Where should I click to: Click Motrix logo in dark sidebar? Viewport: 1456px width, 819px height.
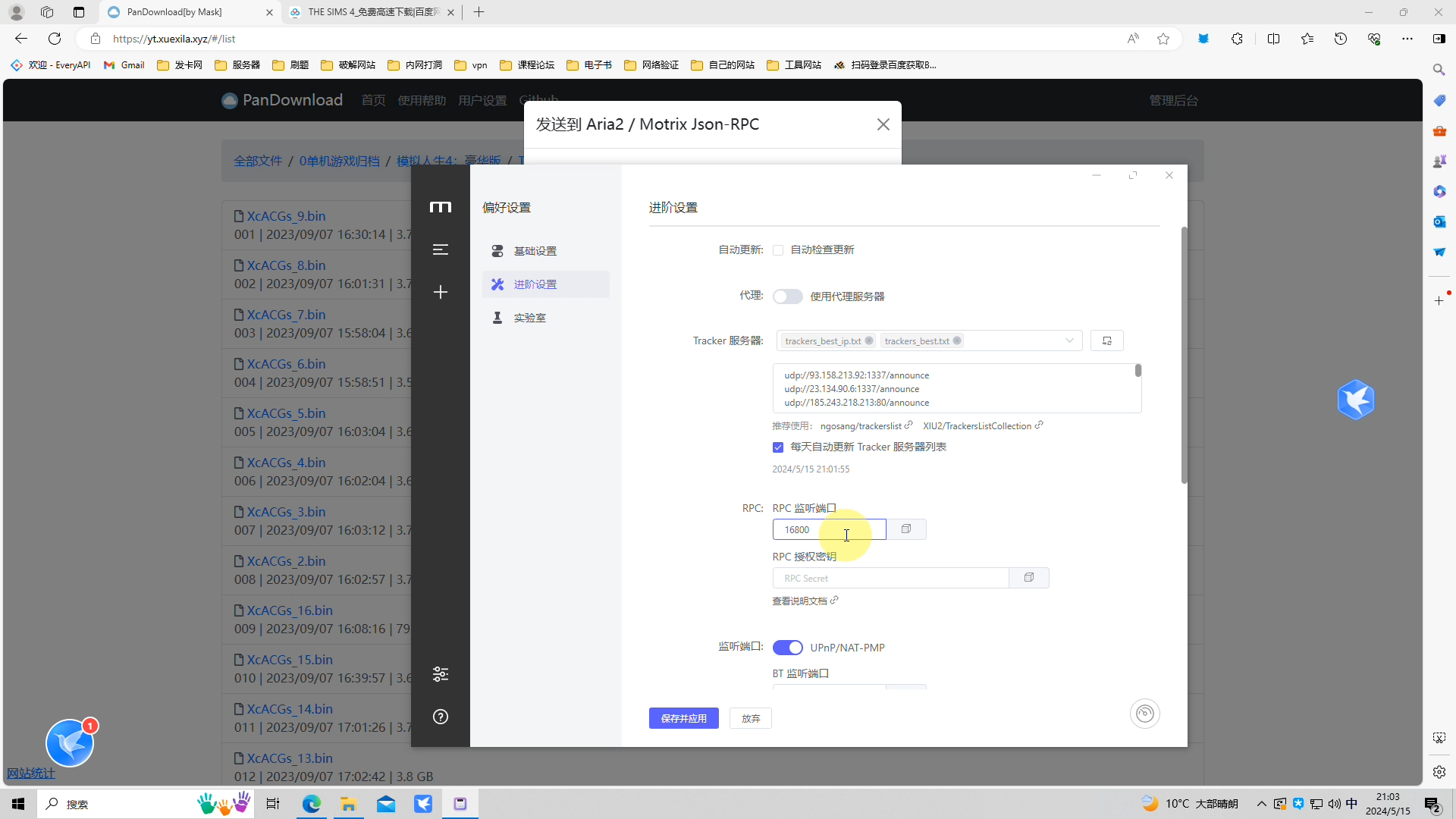pyautogui.click(x=441, y=207)
